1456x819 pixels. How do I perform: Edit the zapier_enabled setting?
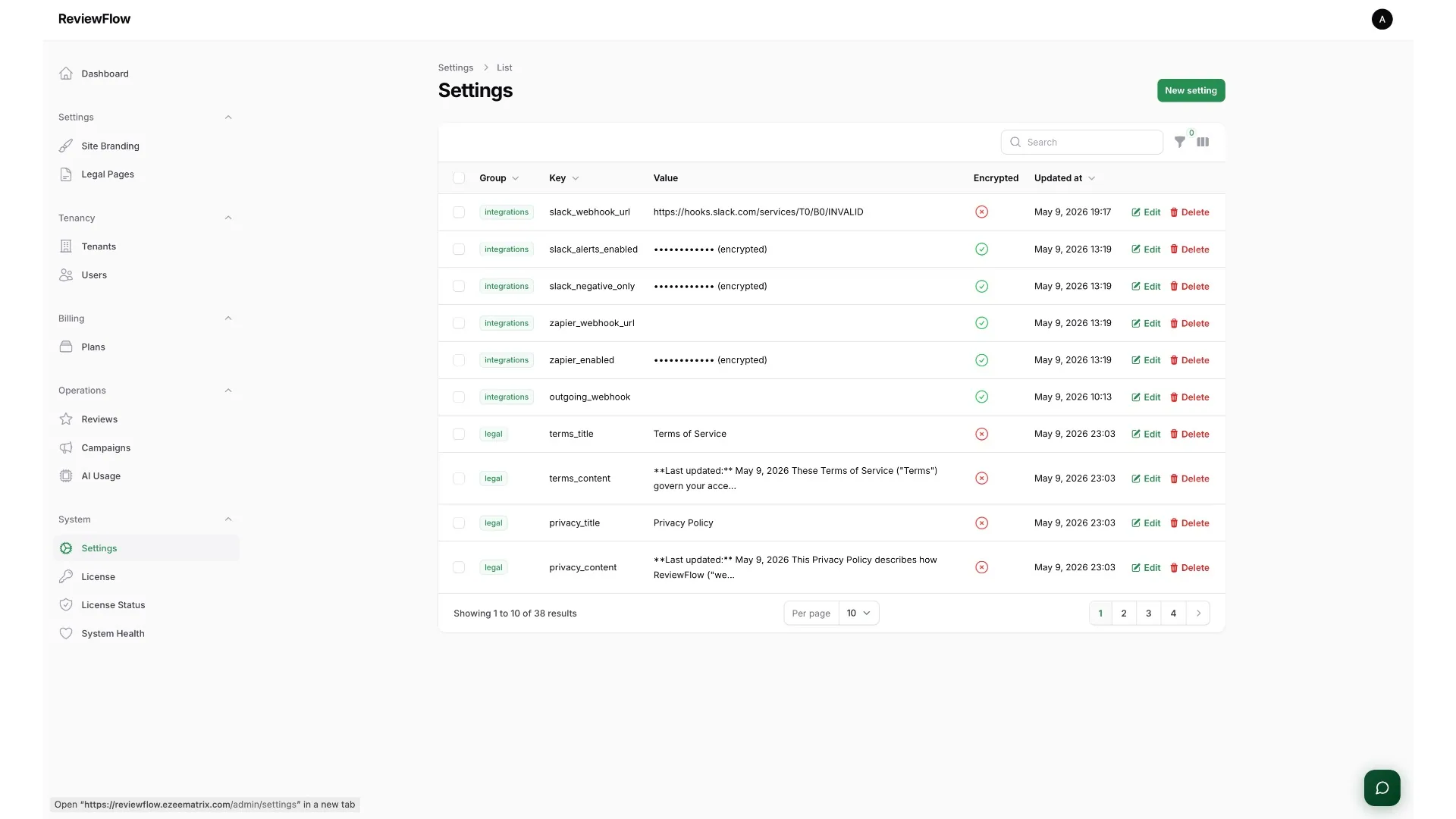(x=1146, y=360)
